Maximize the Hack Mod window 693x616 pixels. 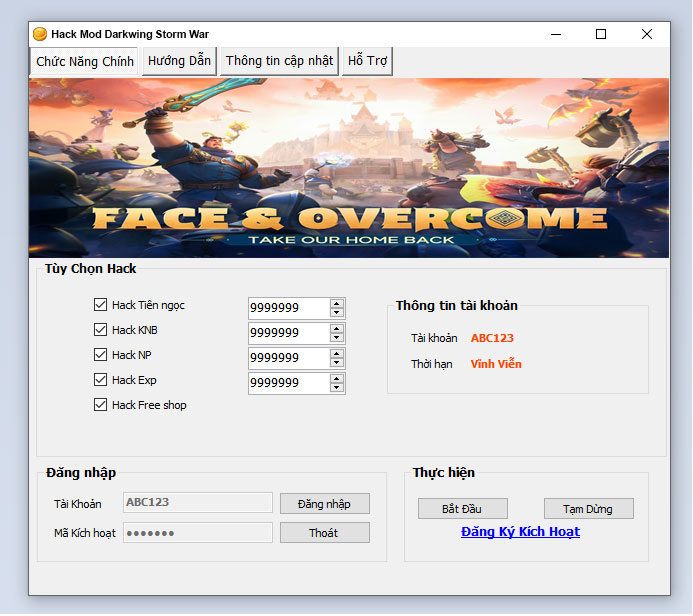(601, 34)
